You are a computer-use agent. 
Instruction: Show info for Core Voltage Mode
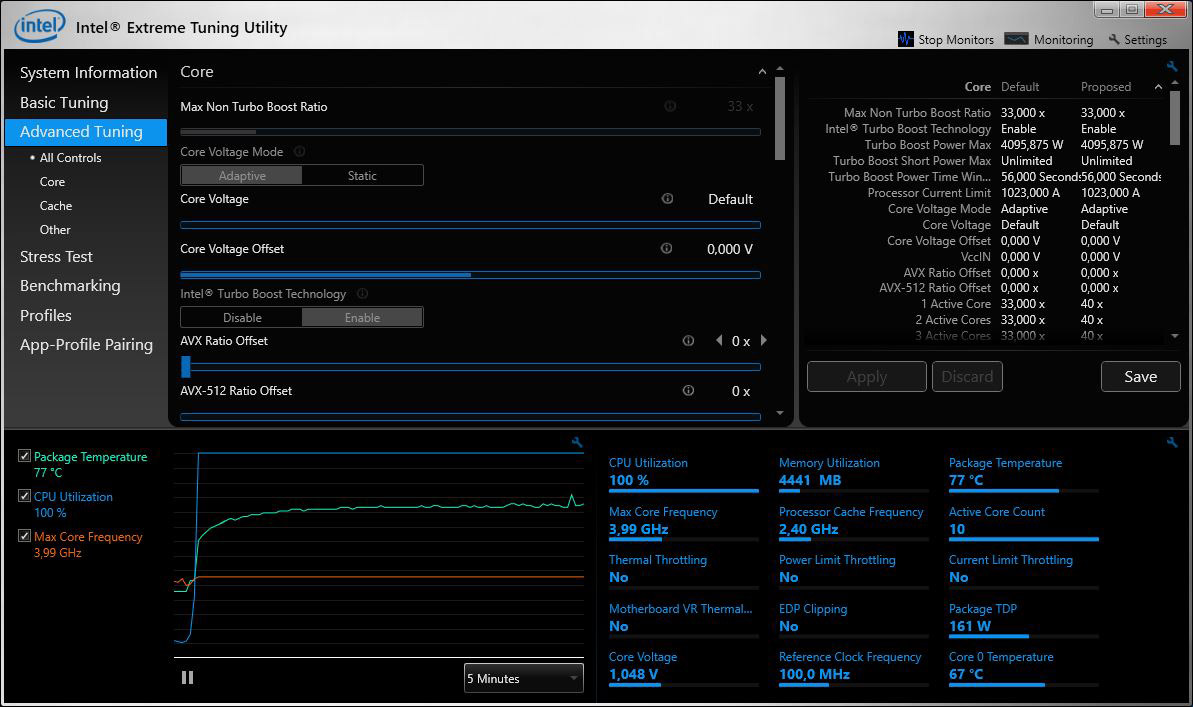(x=300, y=151)
